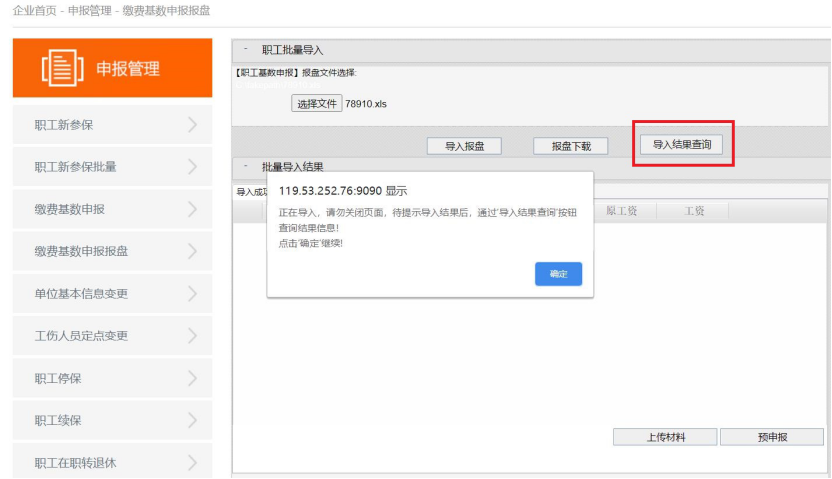This screenshot has width=832, height=479.
Task: Select 缴费基数申报 in the sidebar
Action: pos(70,209)
